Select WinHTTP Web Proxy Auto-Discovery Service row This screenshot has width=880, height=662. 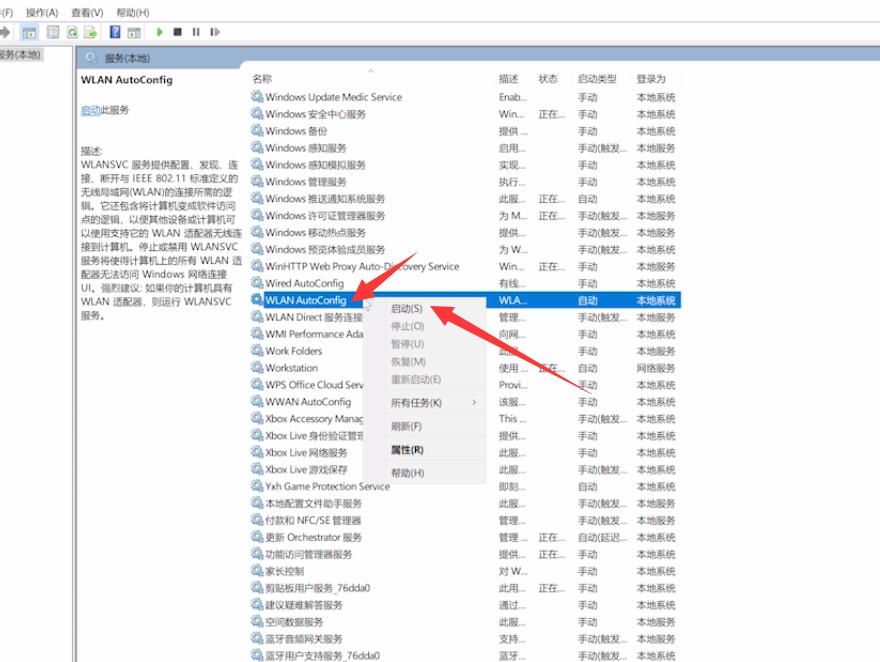coord(465,266)
